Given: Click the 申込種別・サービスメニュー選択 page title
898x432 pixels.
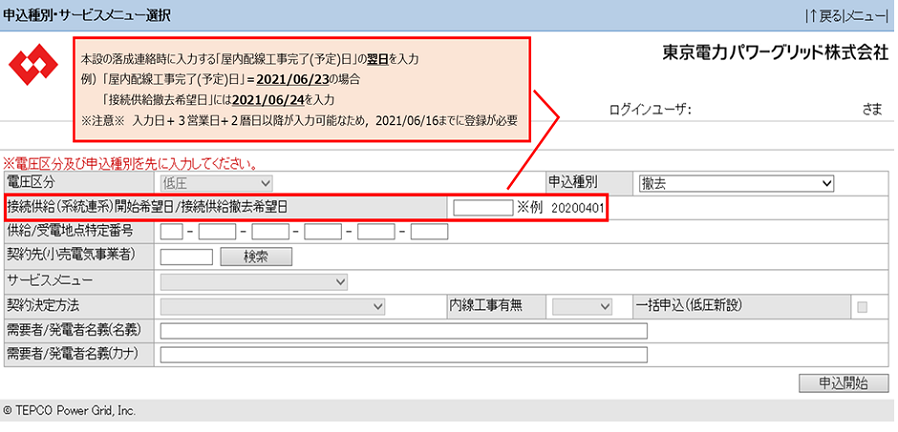Looking at the screenshot, I should (87, 15).
